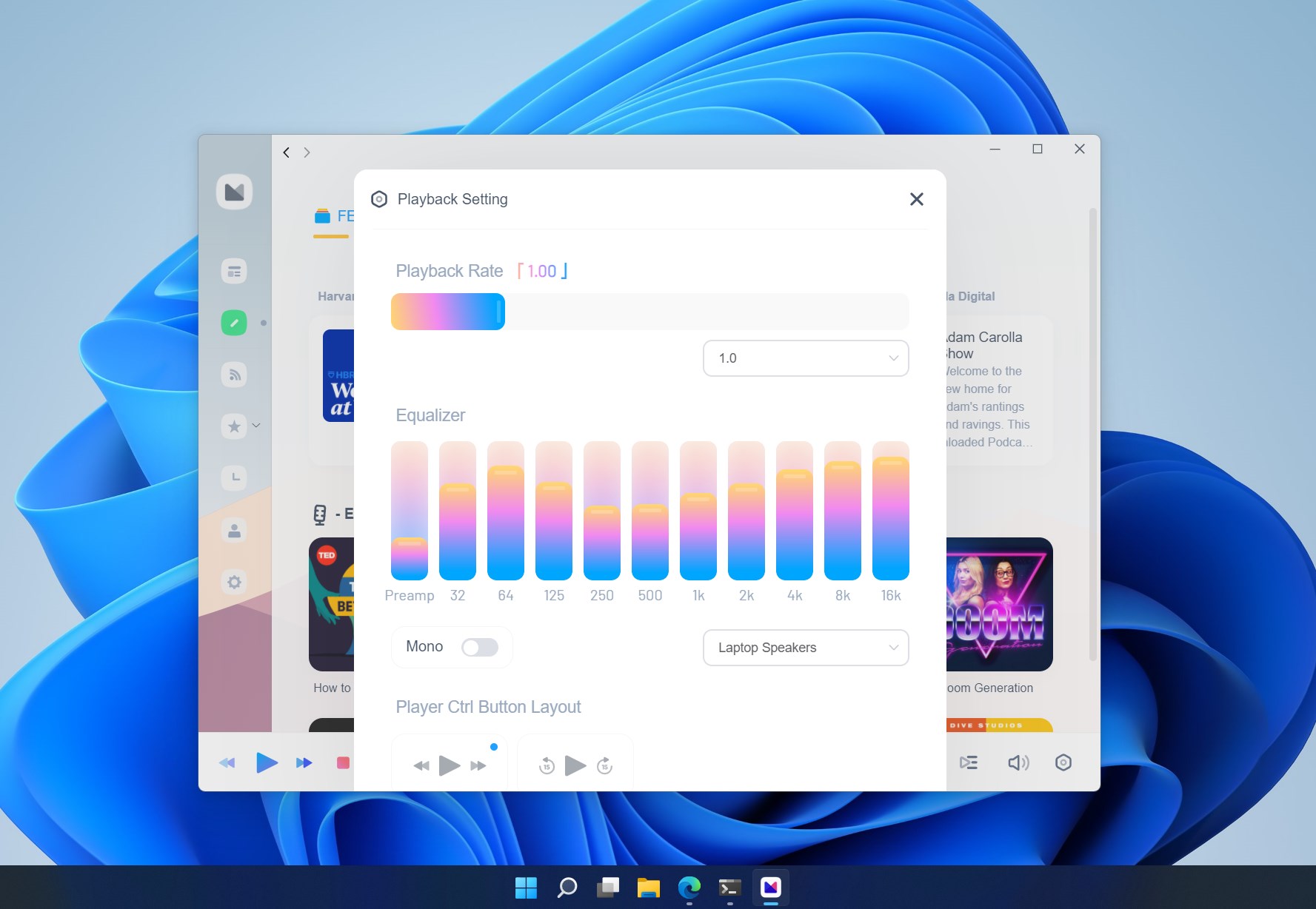Toggle the Mono switch
This screenshot has width=1316, height=909.
click(x=479, y=647)
